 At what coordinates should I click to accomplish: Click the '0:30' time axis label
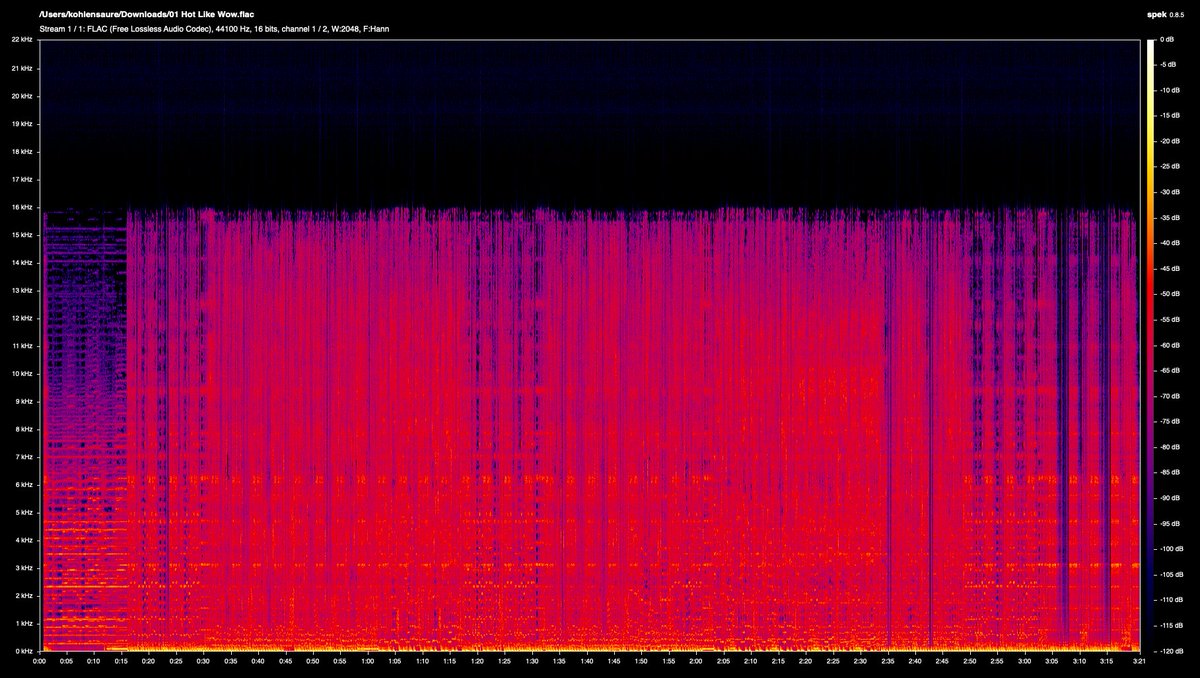[x=203, y=661]
